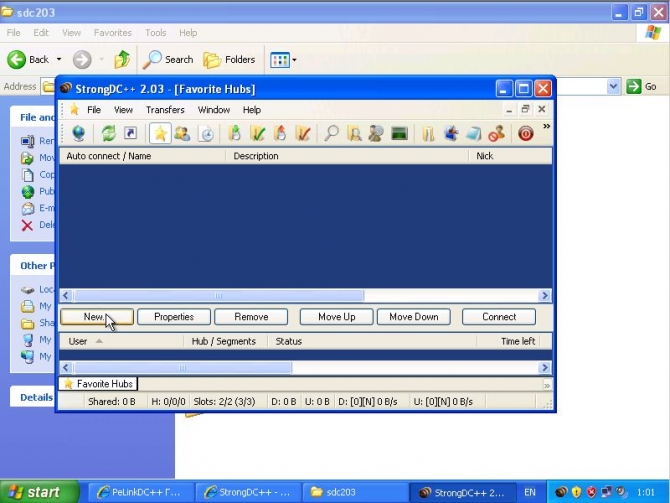Sort by Auto connect / Name column header

(143, 156)
